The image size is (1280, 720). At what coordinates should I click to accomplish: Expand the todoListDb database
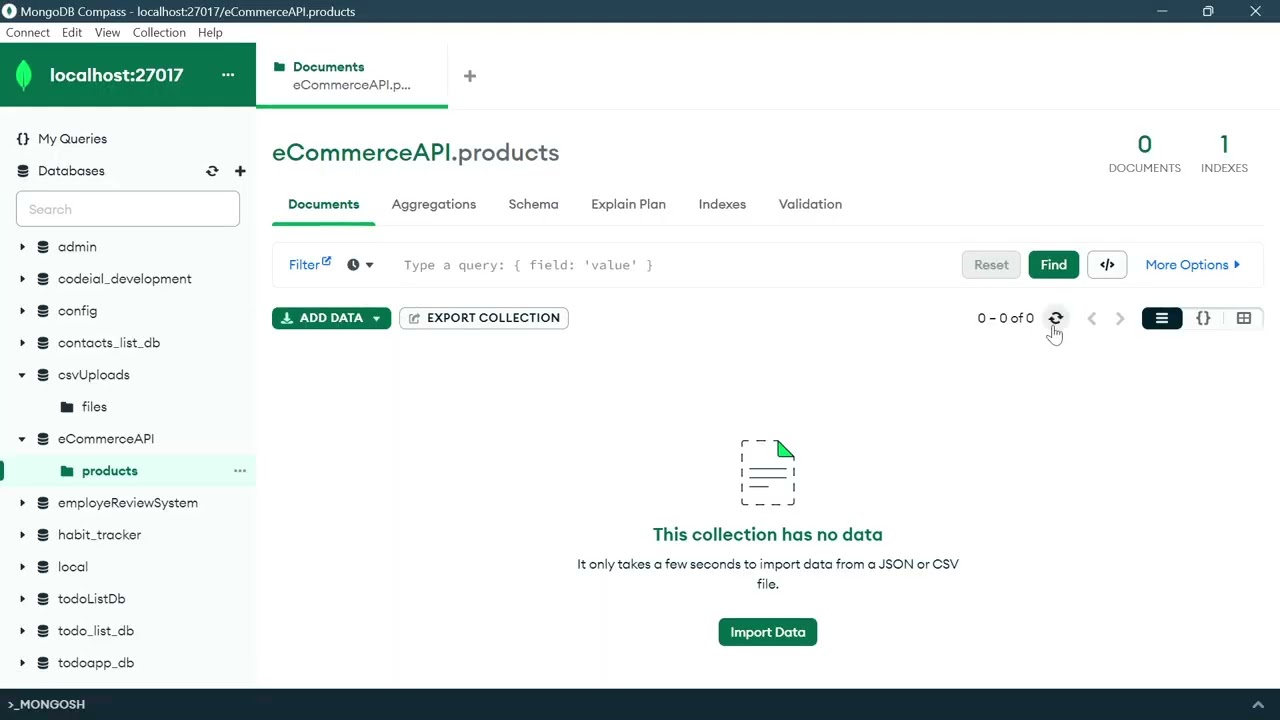coord(22,599)
